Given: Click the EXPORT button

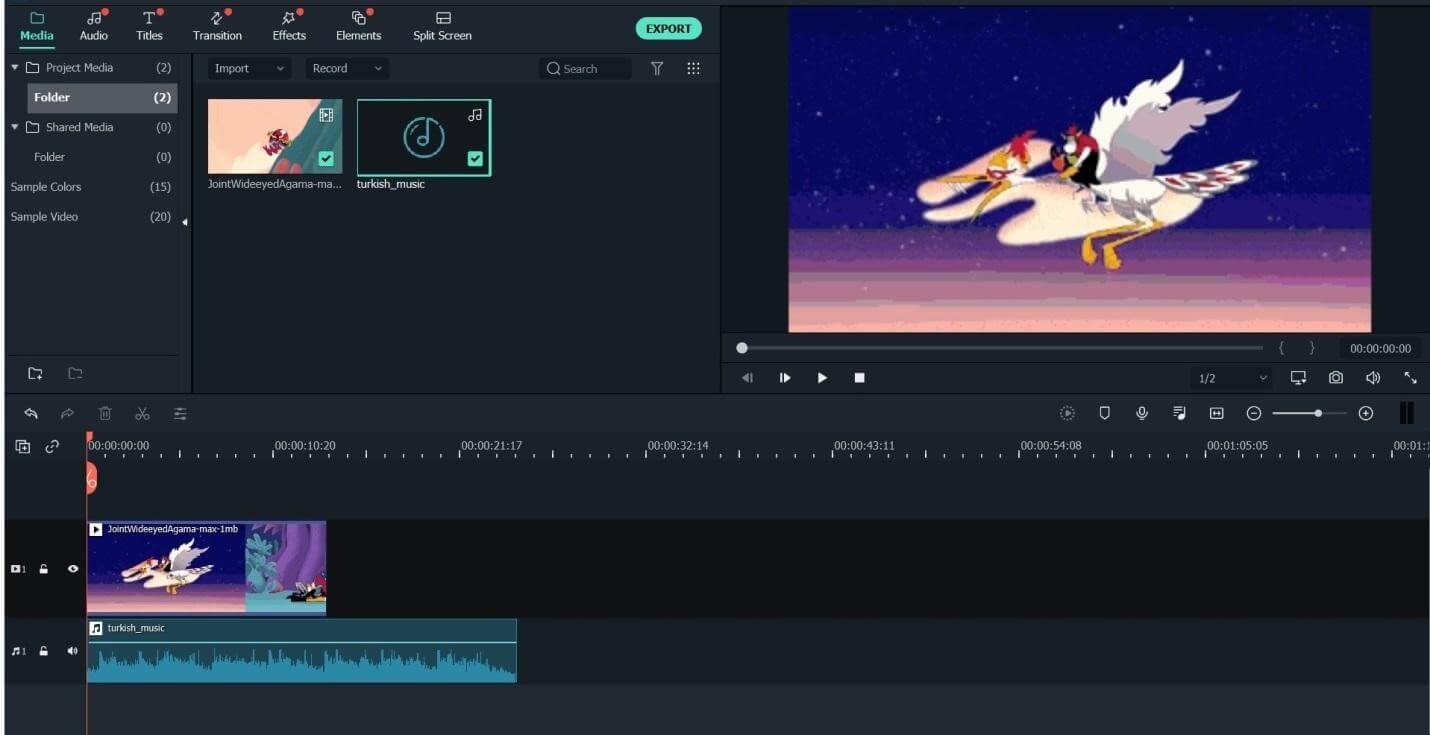Looking at the screenshot, I should pos(669,29).
